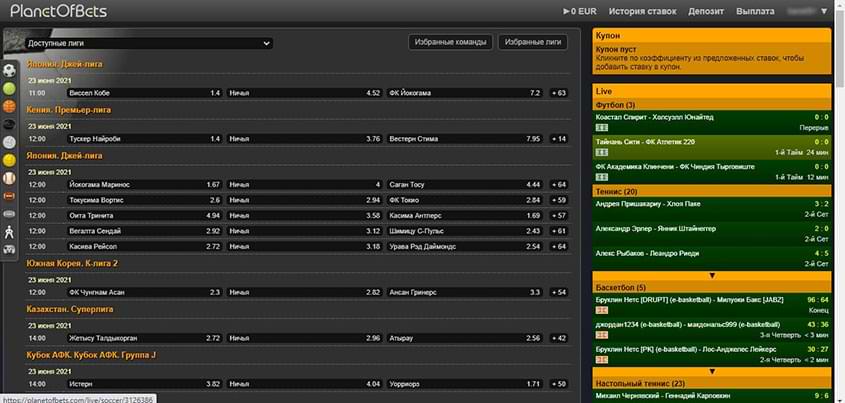Click the Избранные лиги button
The width and height of the screenshot is (845, 403).
tap(533, 42)
